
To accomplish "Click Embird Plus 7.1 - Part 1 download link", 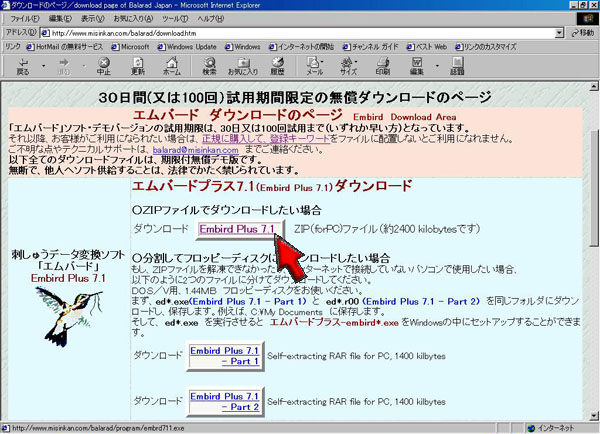I will [x=225, y=356].
